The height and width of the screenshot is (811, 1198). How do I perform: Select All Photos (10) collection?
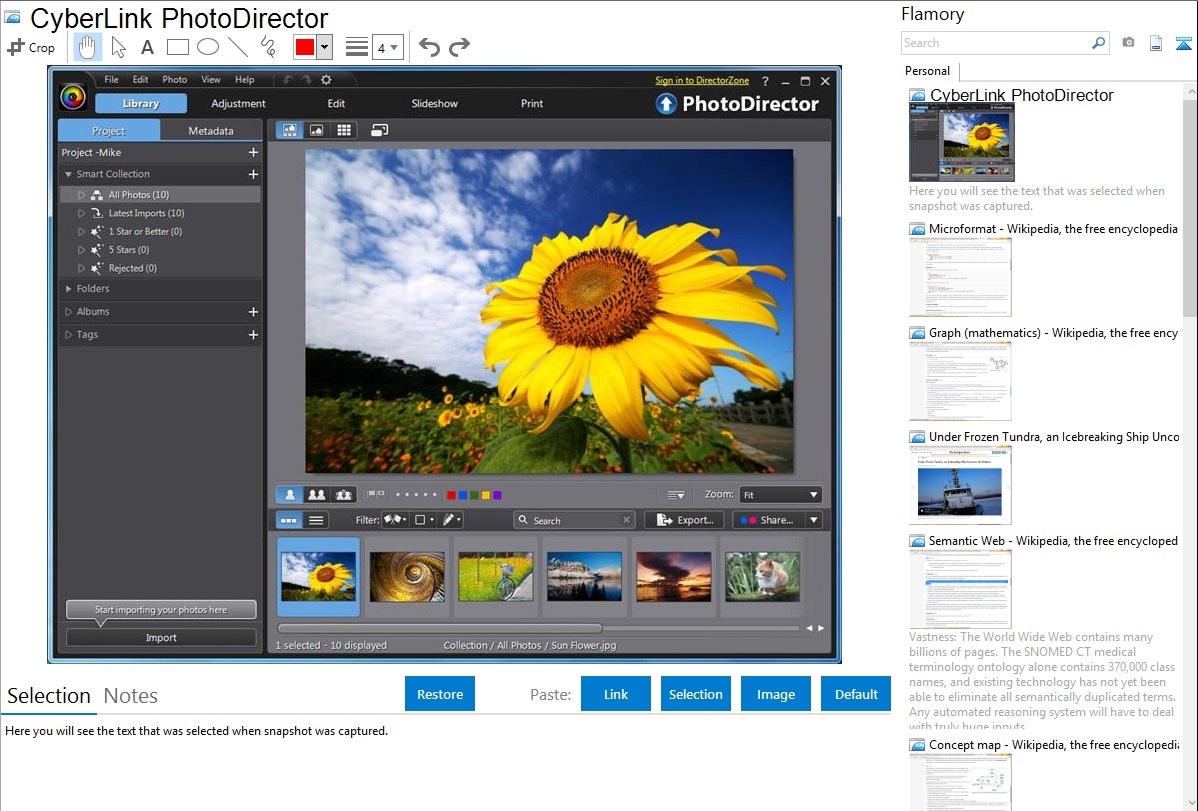pyautogui.click(x=160, y=195)
